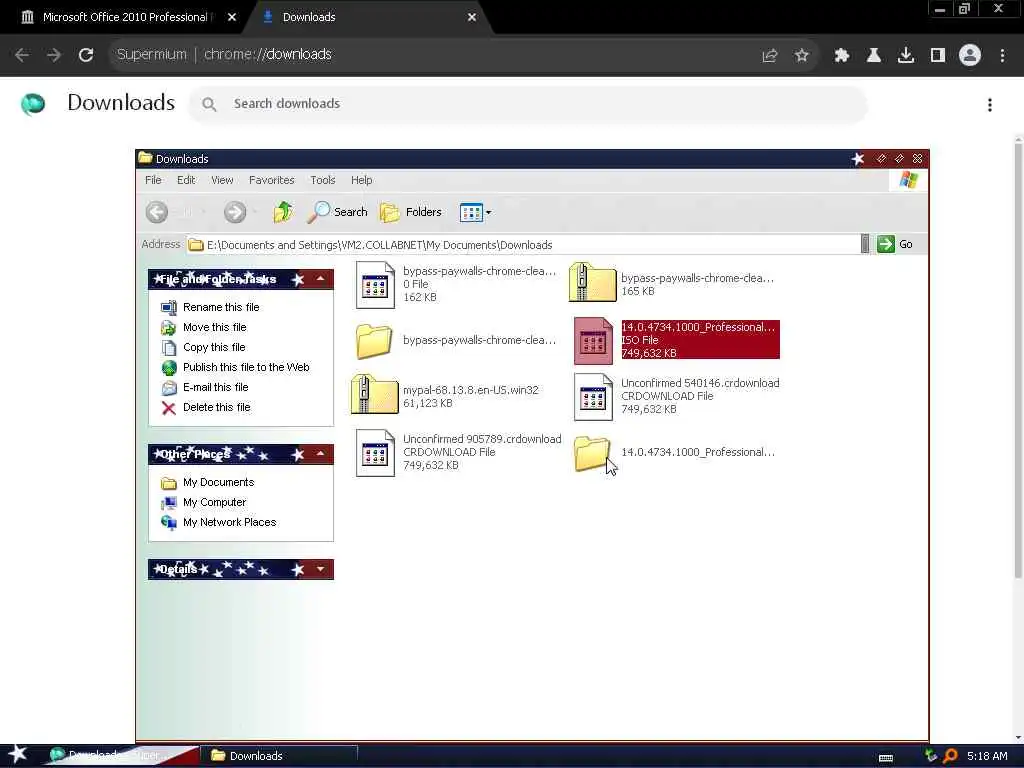
Task: Click the Windows start star button
Action: tap(18, 755)
